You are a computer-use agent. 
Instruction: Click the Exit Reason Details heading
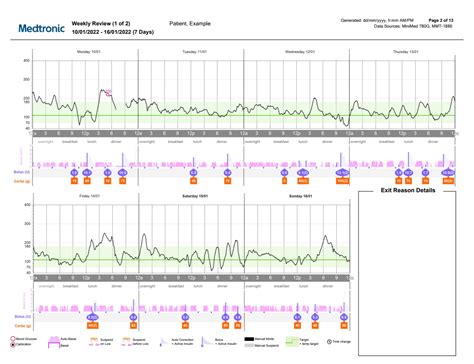pos(408,190)
